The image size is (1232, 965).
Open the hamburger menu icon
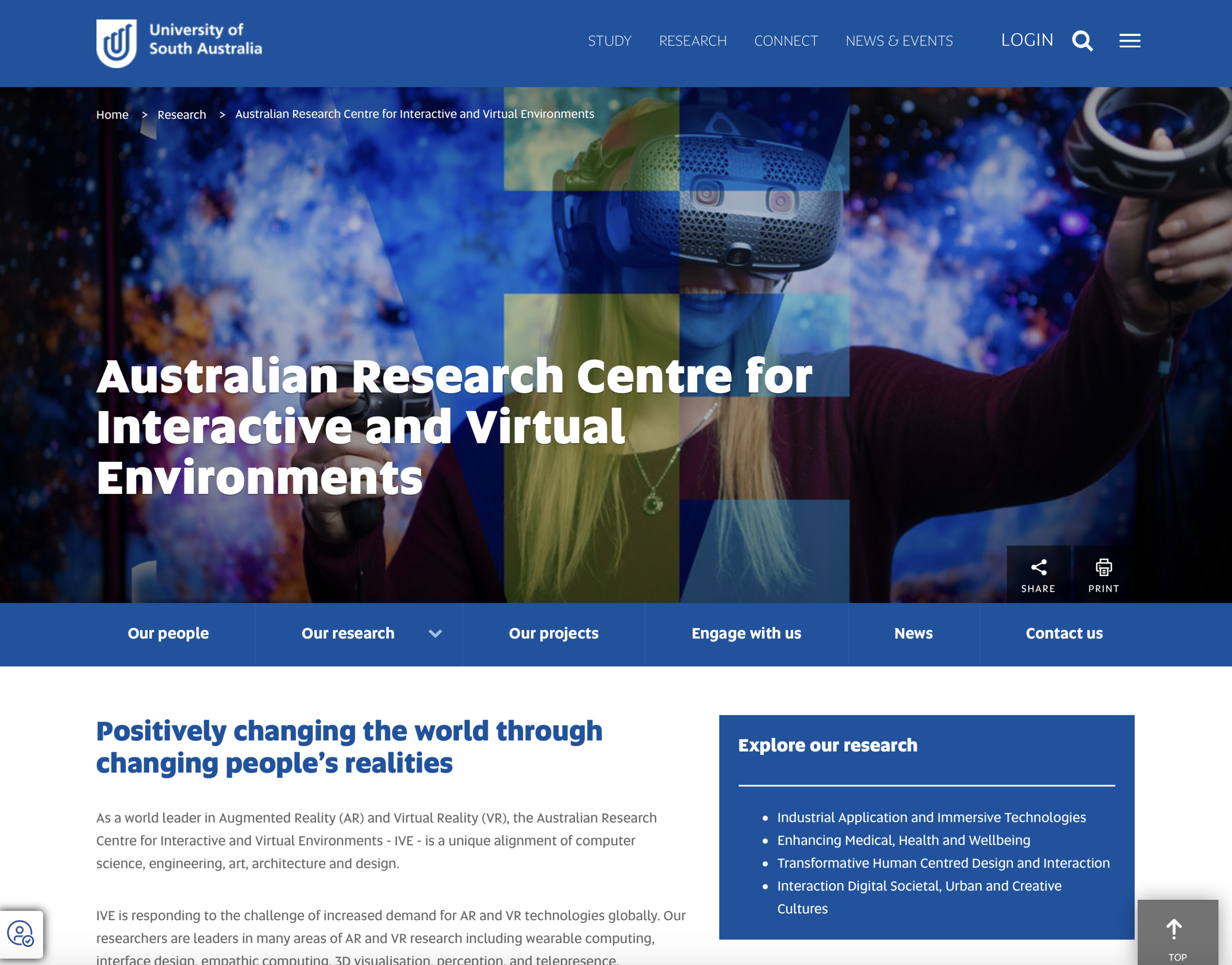pyautogui.click(x=1129, y=41)
